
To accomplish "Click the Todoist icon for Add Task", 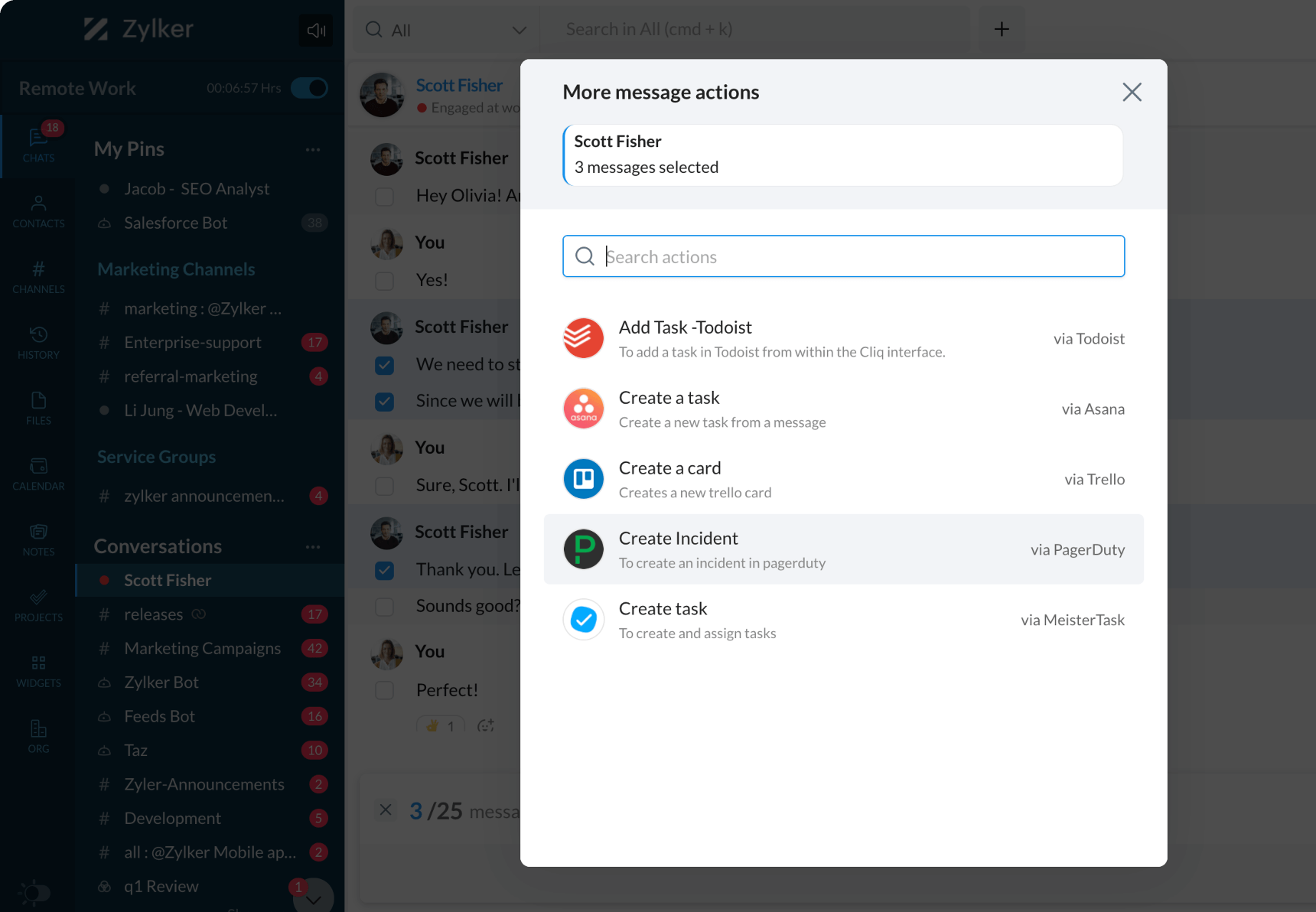I will click(584, 337).
